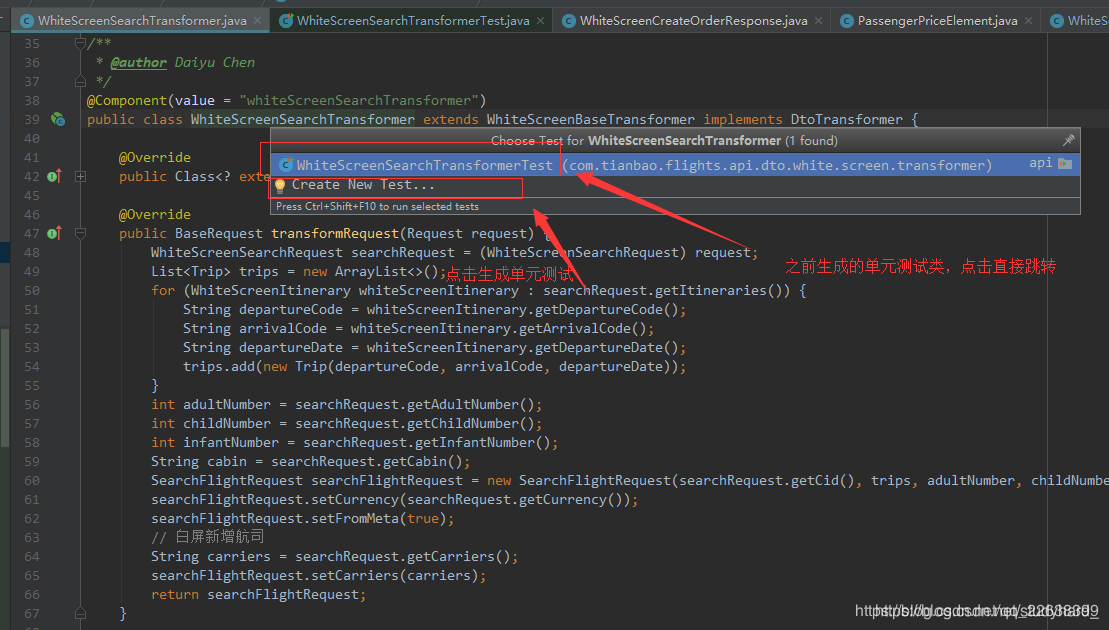Close PassengerPriceElement.java tab
1109x630 pixels.
point(1028,21)
